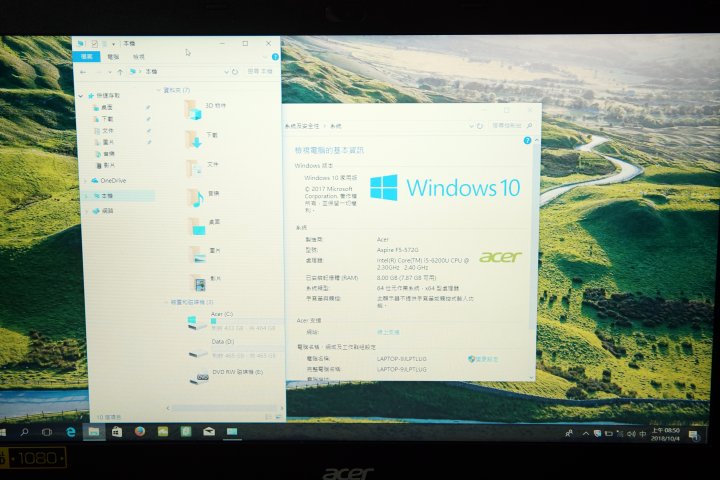Collapse the Quick access tree node

point(81,96)
